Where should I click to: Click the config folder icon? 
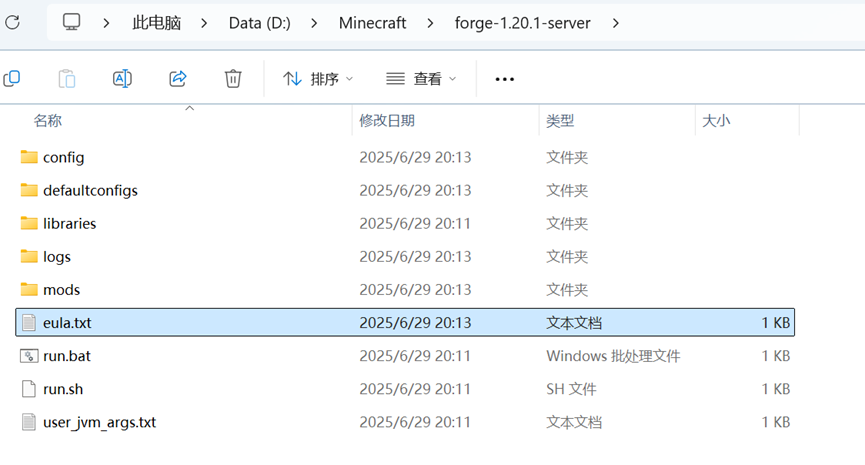click(29, 157)
